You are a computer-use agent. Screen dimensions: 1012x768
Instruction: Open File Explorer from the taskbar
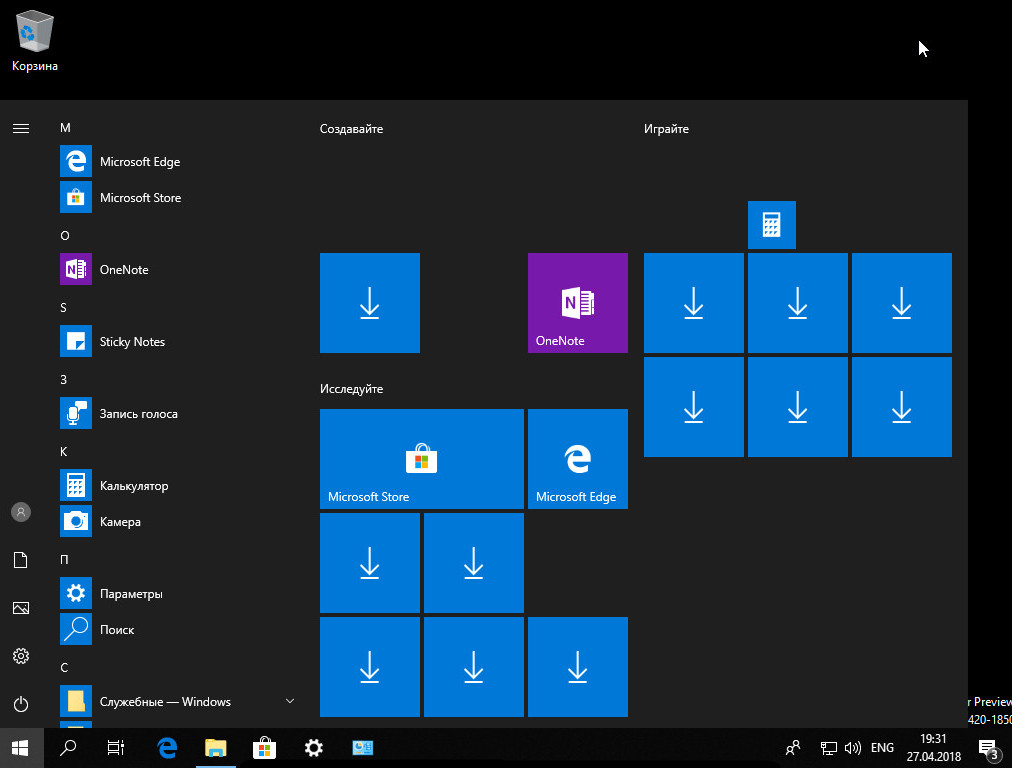[x=216, y=748]
